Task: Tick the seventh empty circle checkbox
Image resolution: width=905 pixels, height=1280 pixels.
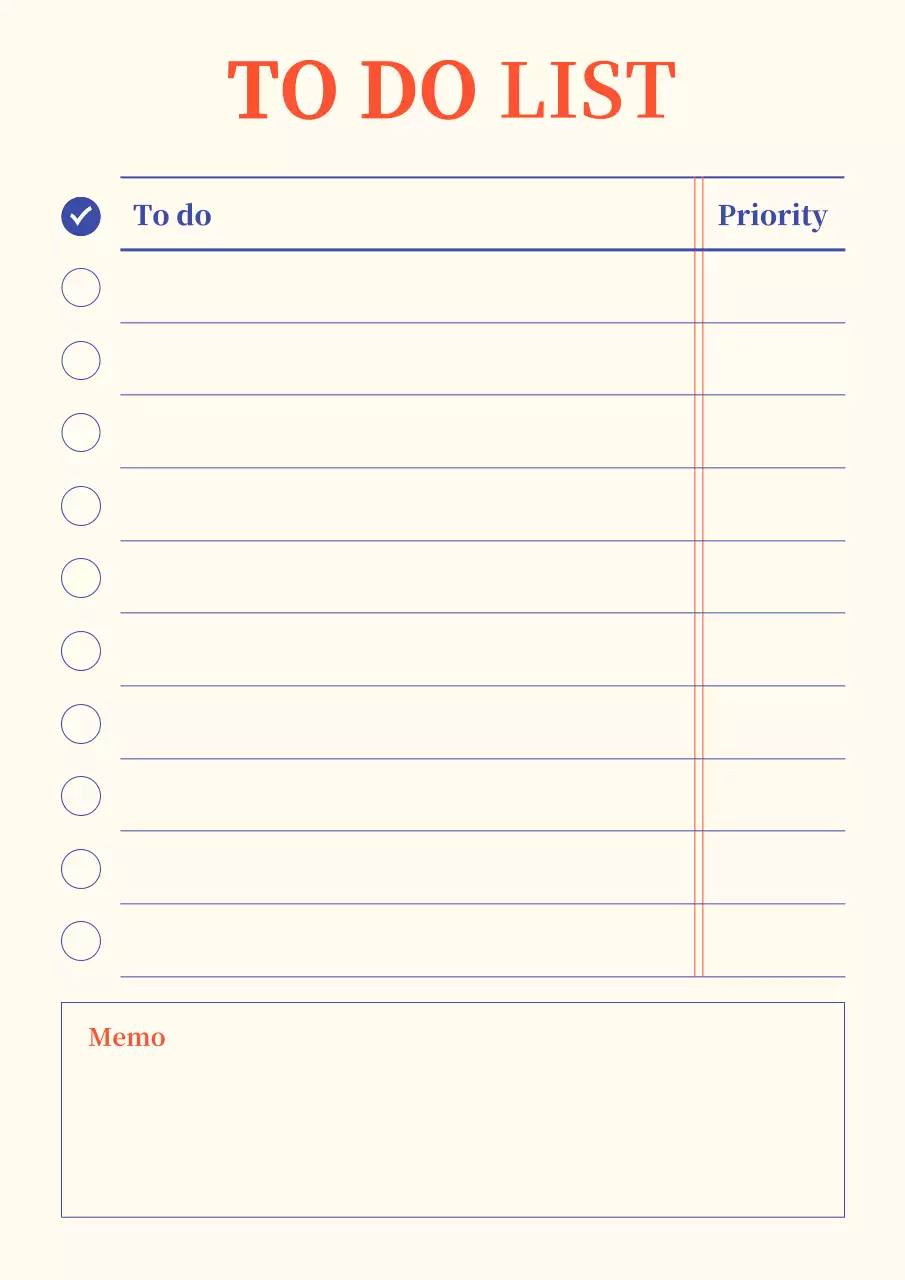Action: [81, 724]
